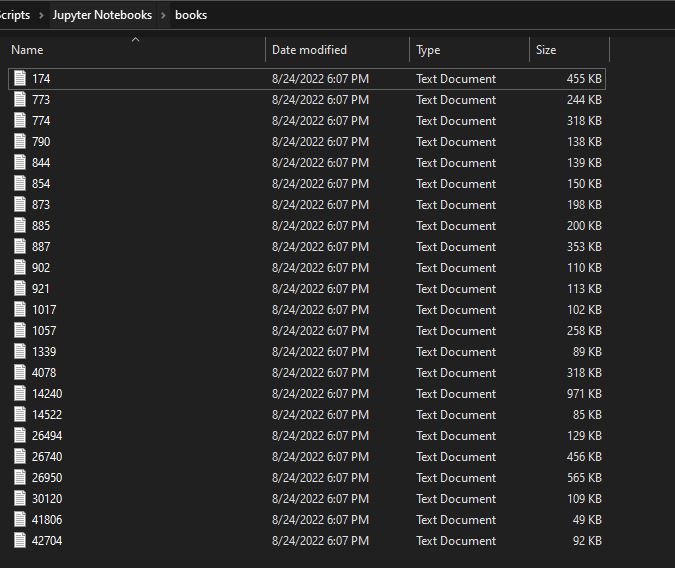Screen dimensions: 675x568
Task: Expand the chevron after Jupyter Notebooks in breadcrumb
Action: click(x=164, y=15)
